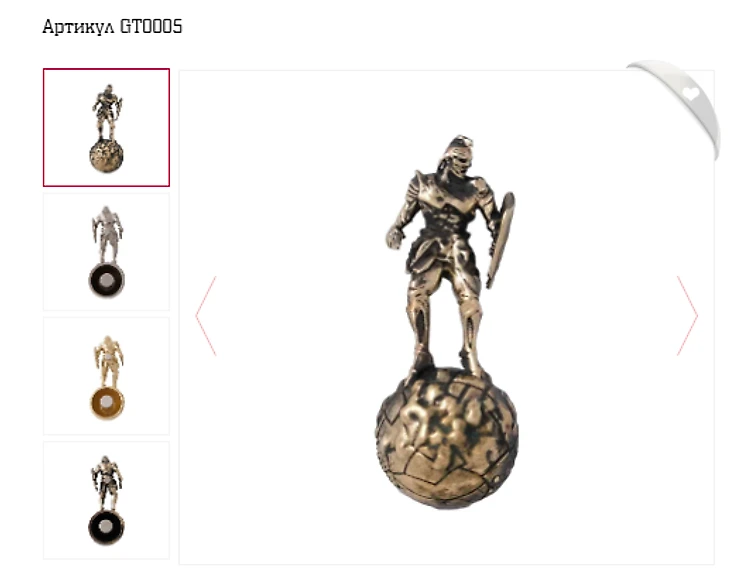Screen dimensions: 730x580
Task: Click black ring base in last thumbnail
Action: click(x=107, y=527)
